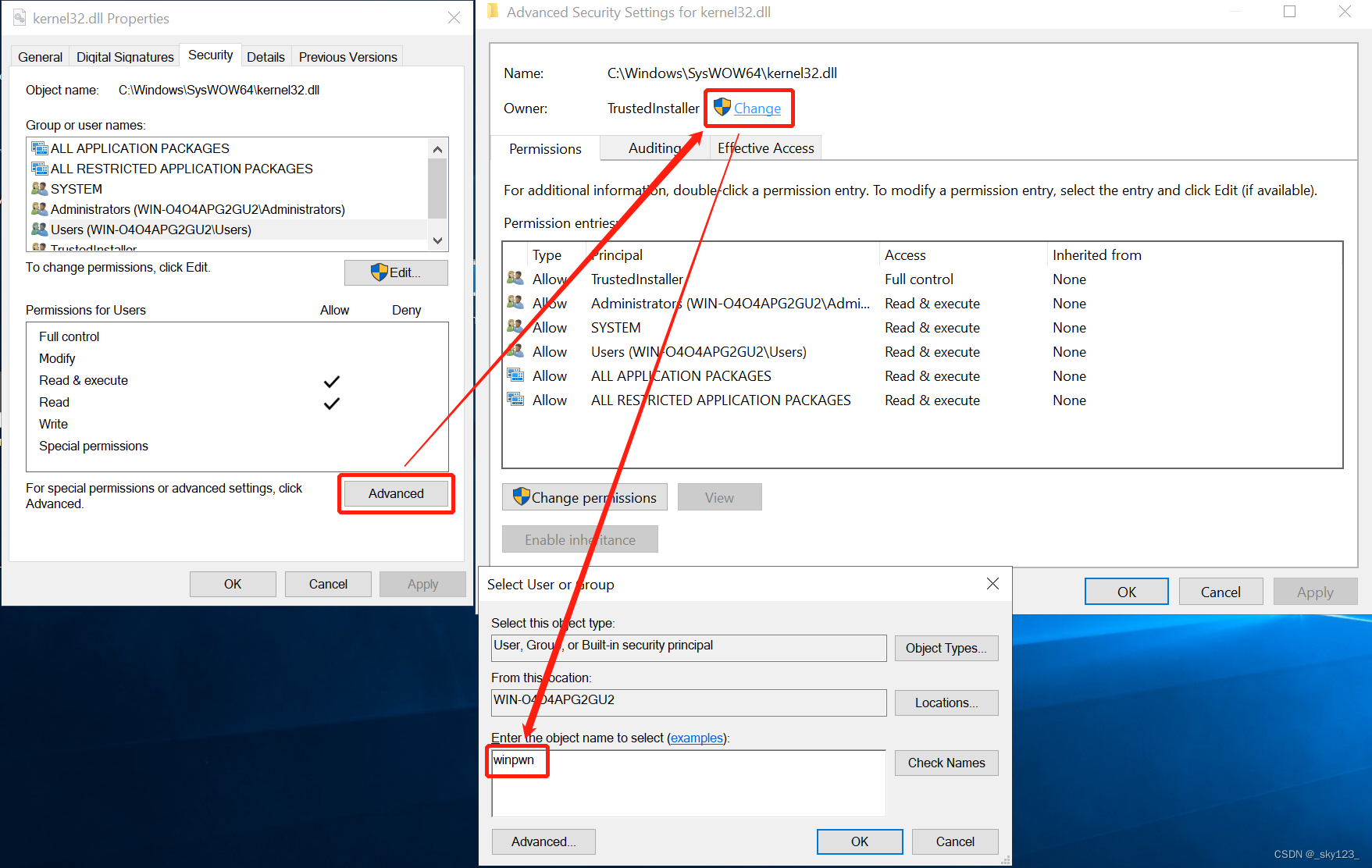Switch to the Details tab
Viewport: 1372px width, 868px height.
click(265, 55)
